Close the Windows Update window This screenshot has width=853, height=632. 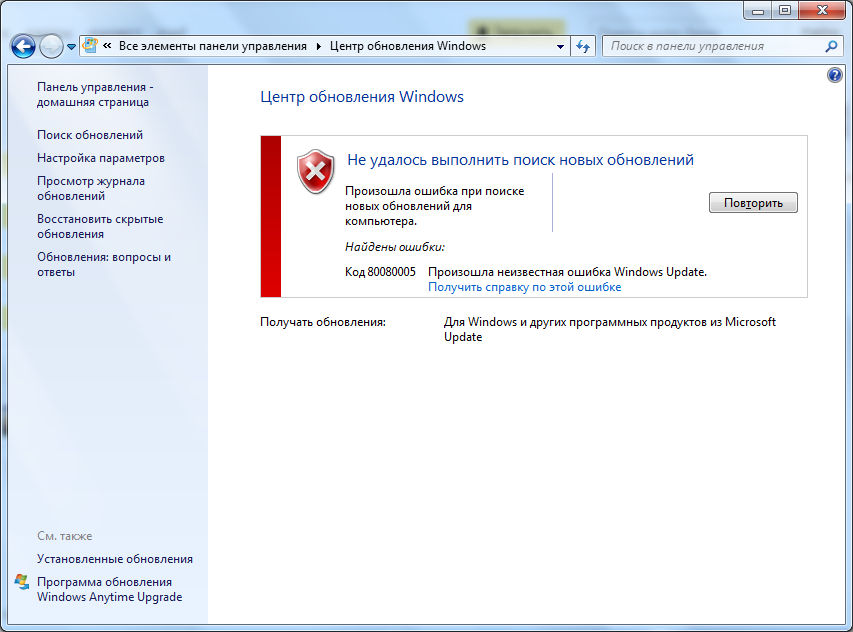(822, 10)
